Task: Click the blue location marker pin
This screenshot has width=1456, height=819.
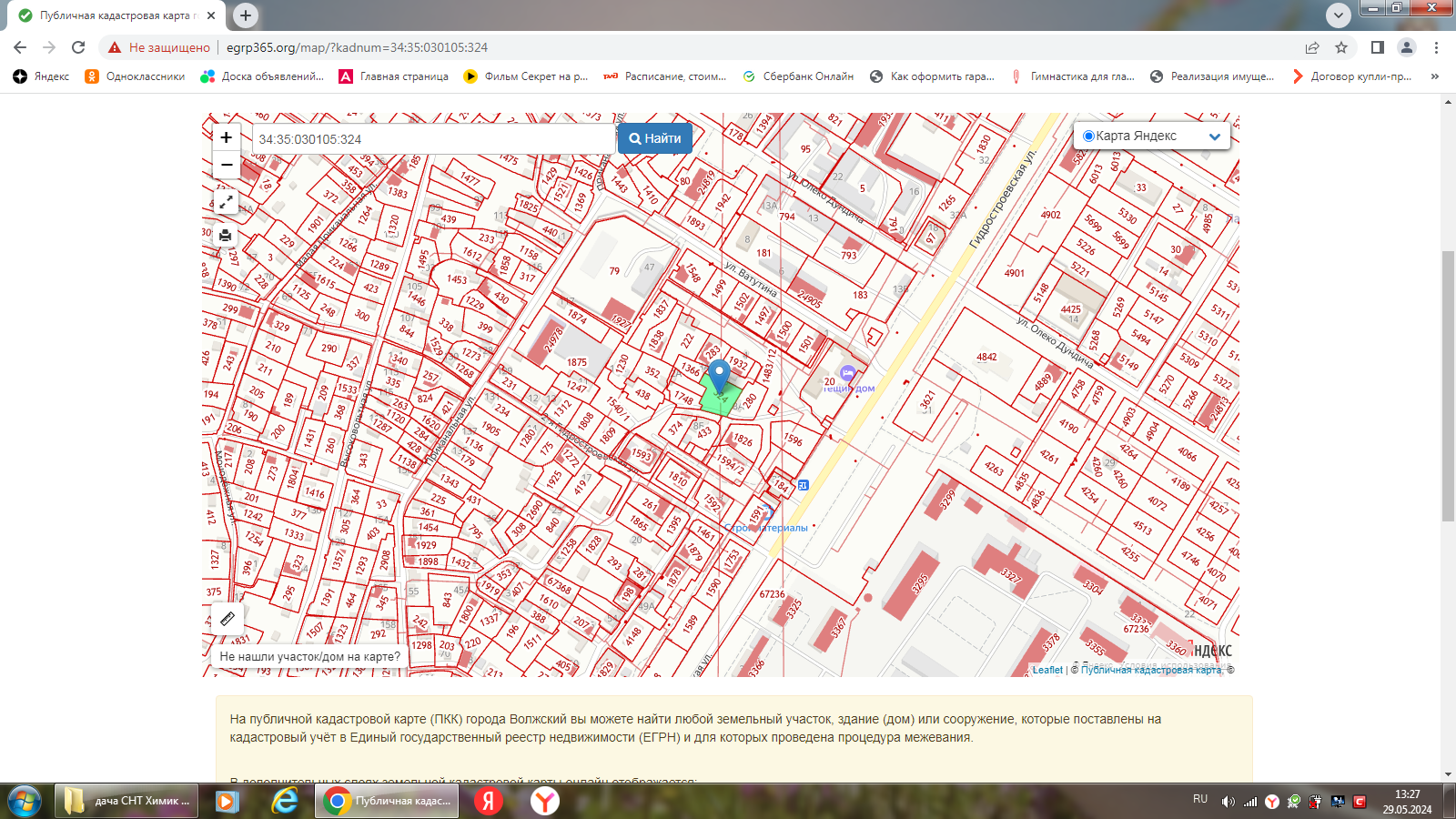Action: pos(720,374)
